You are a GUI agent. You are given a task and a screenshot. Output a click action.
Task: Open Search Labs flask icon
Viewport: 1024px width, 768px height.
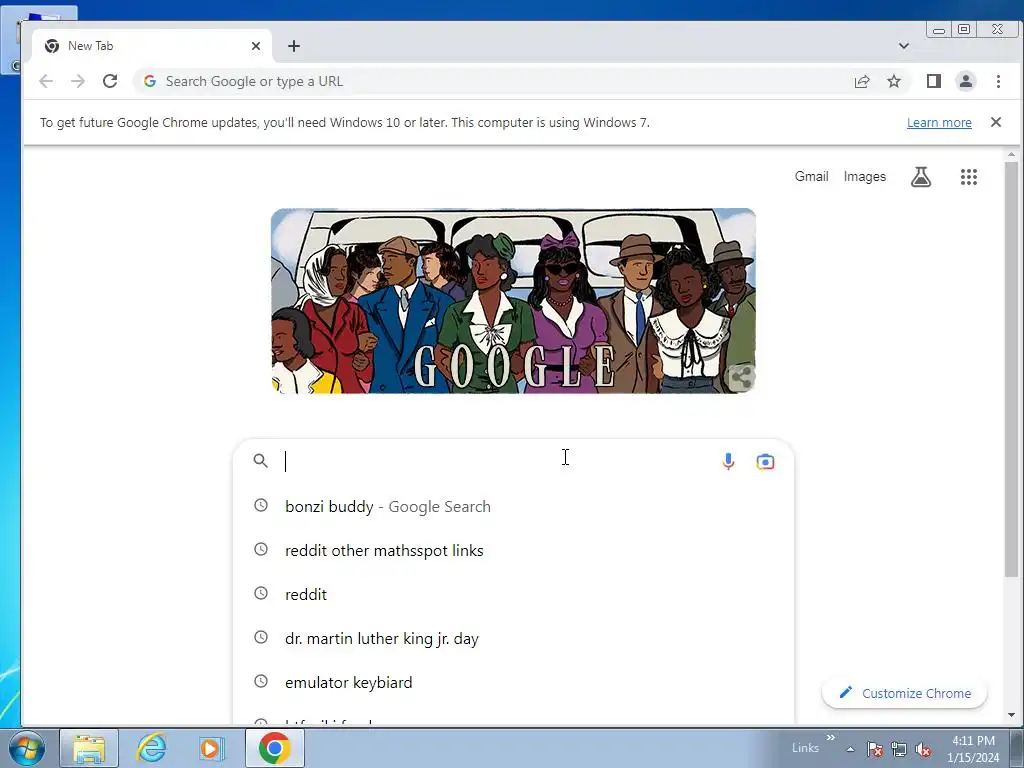[921, 176]
